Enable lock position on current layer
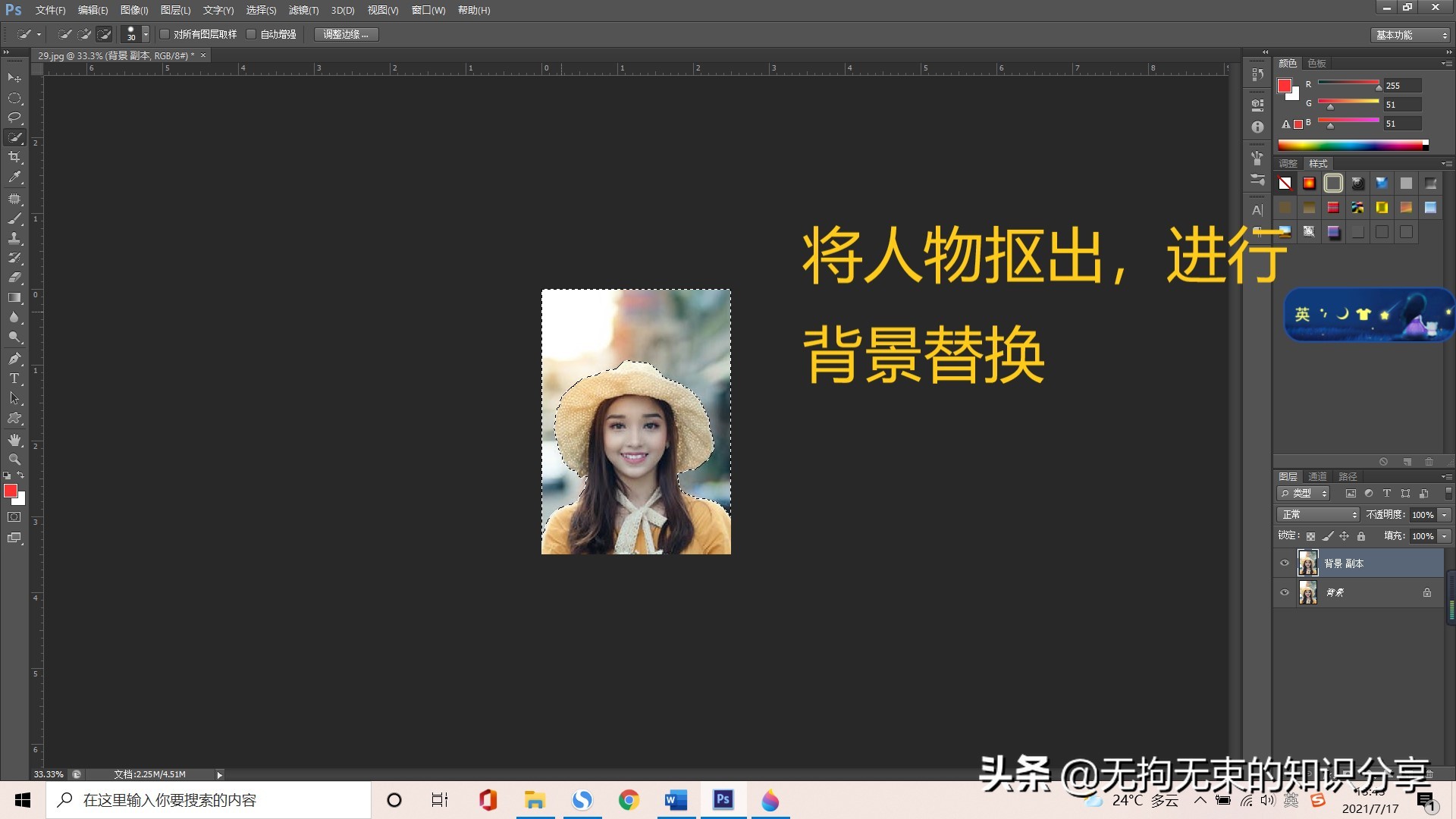This screenshot has height=819, width=1456. point(1345,535)
